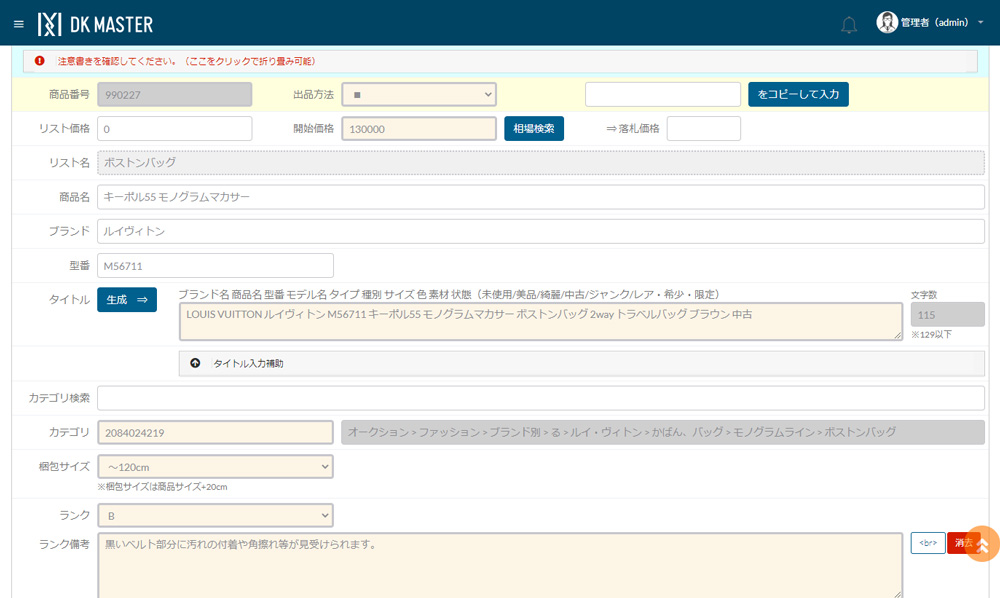Click the カテゴリ検索 input field
Viewport: 1000px width, 598px height.
(541, 398)
